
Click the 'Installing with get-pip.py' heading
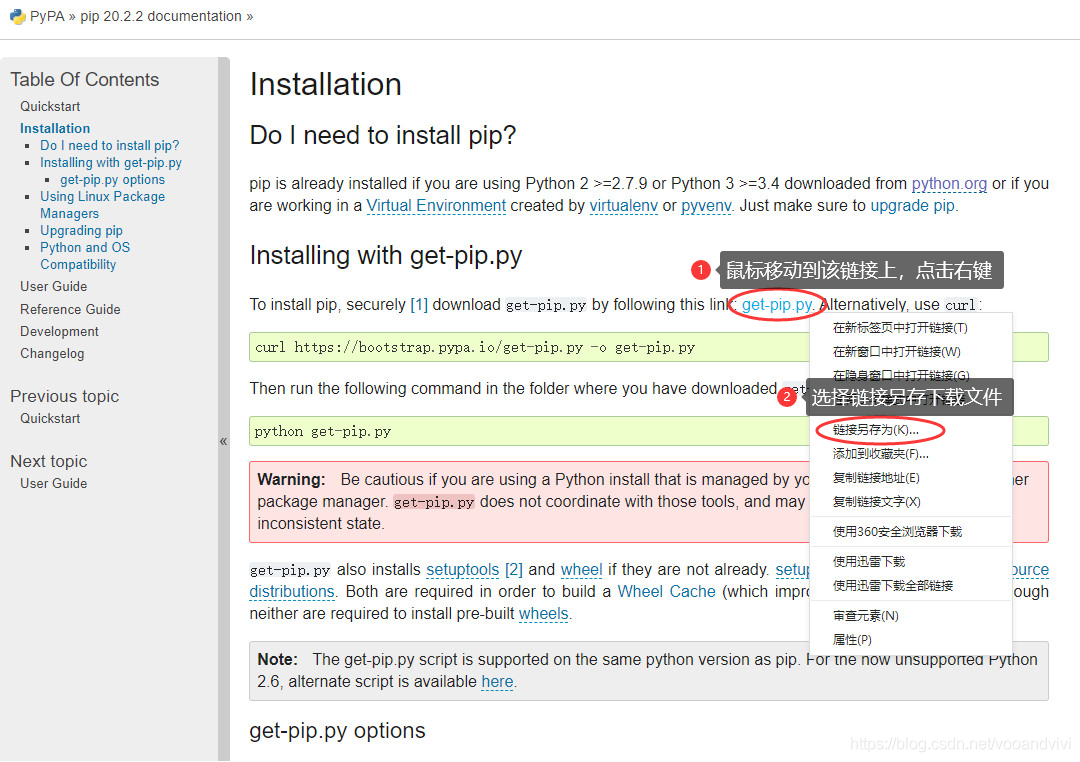click(x=386, y=256)
